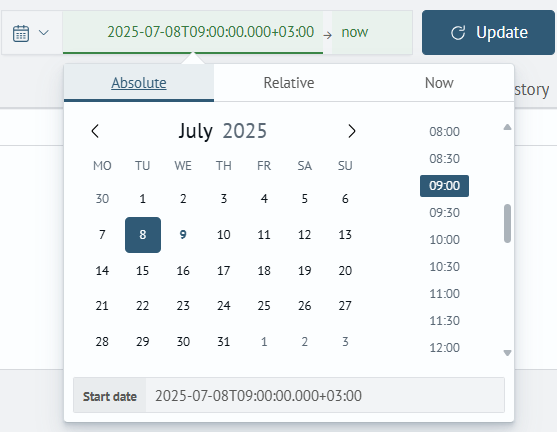Open the calendar quick menu icon
This screenshot has width=557, height=432.
pyautogui.click(x=21, y=33)
